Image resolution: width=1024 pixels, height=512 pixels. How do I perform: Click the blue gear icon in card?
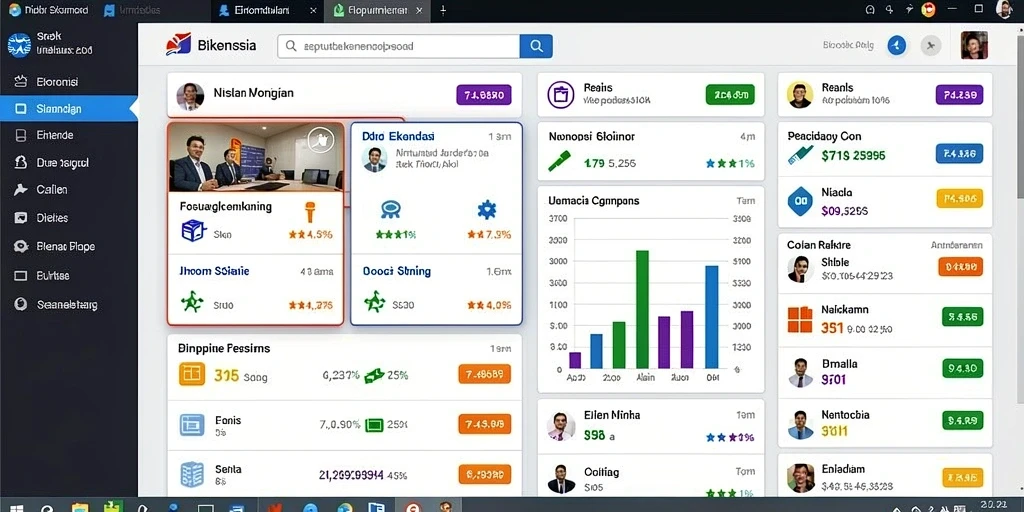coord(487,209)
